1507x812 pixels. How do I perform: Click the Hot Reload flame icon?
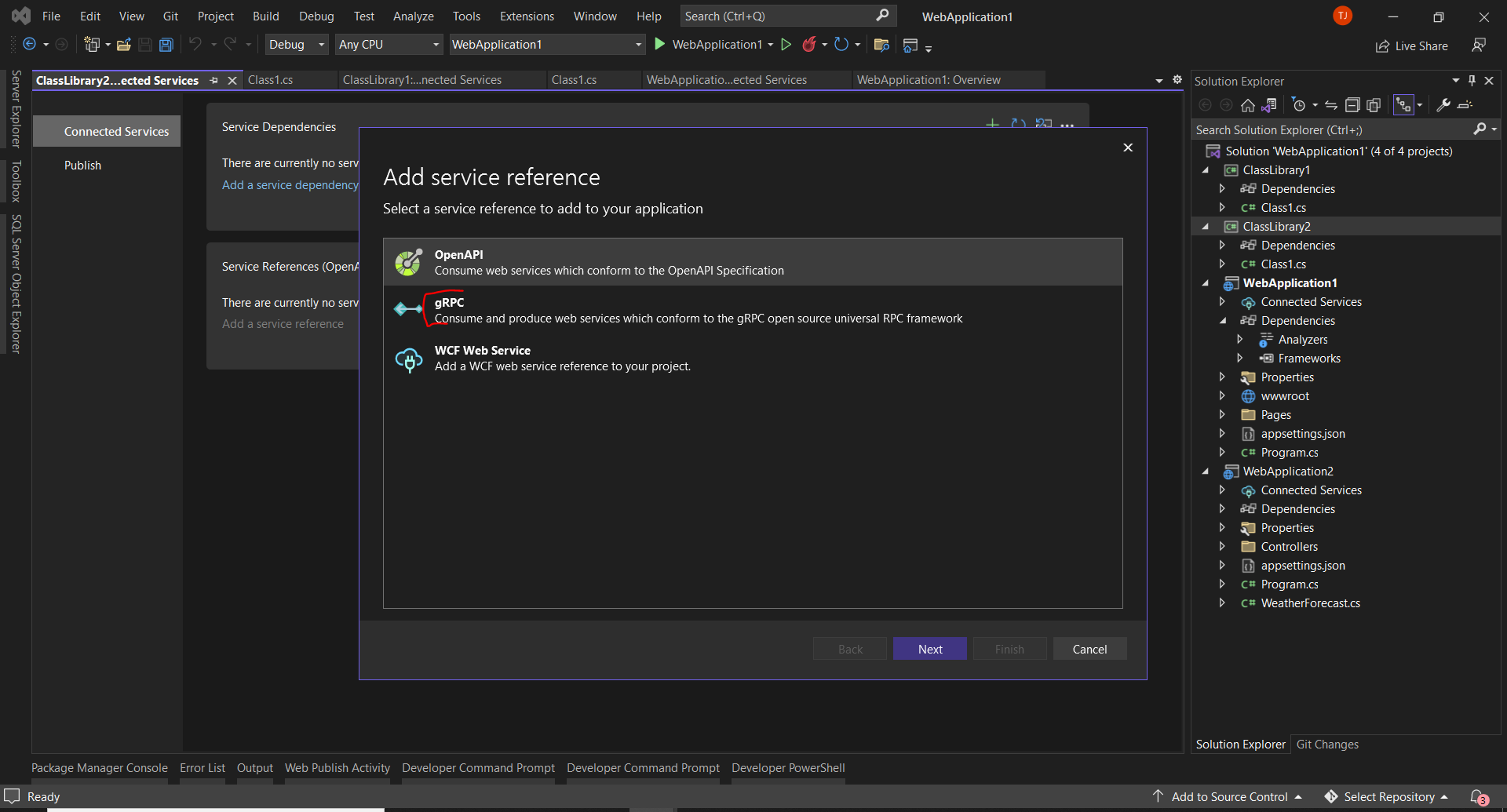pyautogui.click(x=810, y=45)
